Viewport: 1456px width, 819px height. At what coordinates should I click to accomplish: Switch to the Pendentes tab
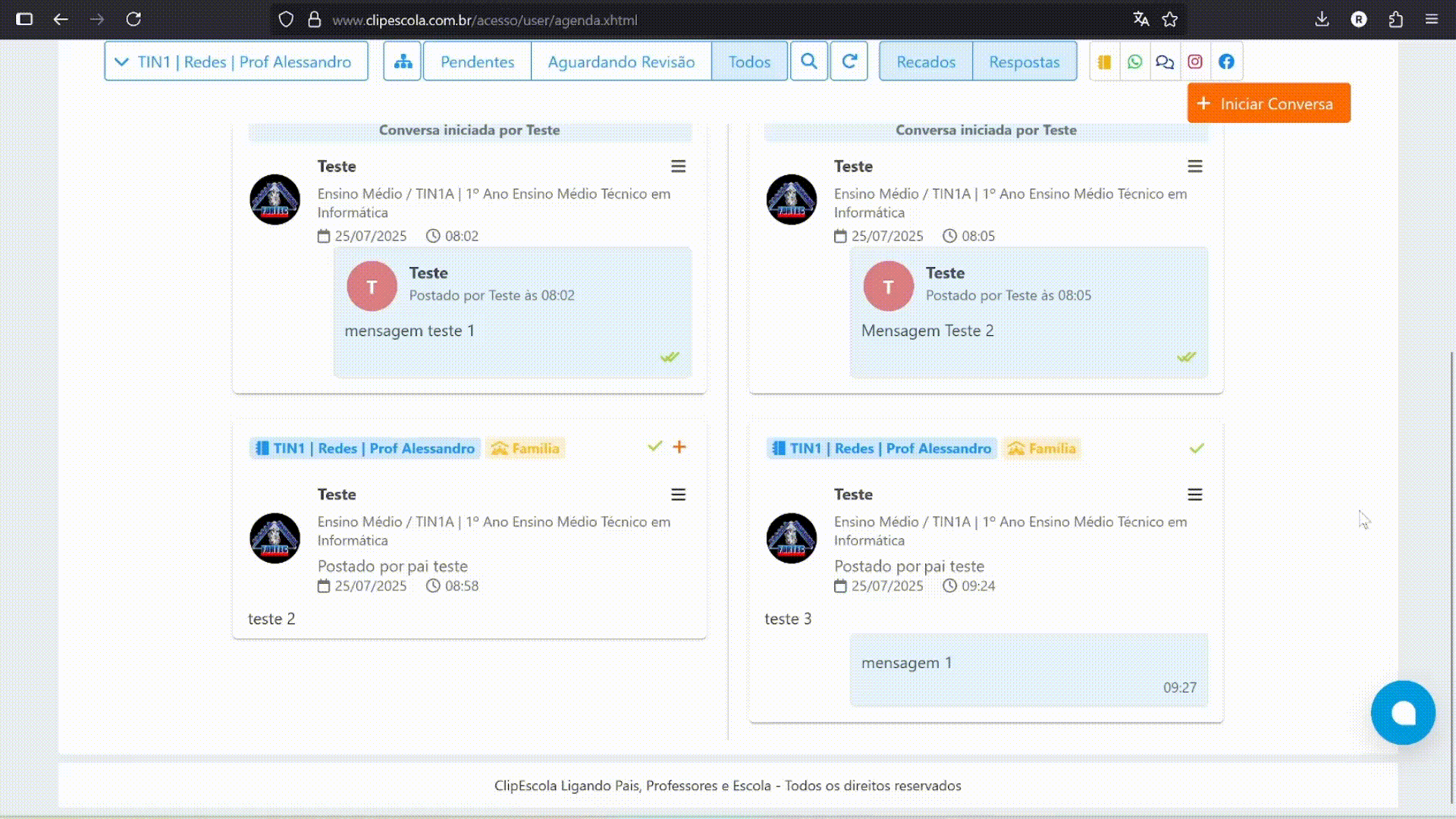[x=477, y=61]
